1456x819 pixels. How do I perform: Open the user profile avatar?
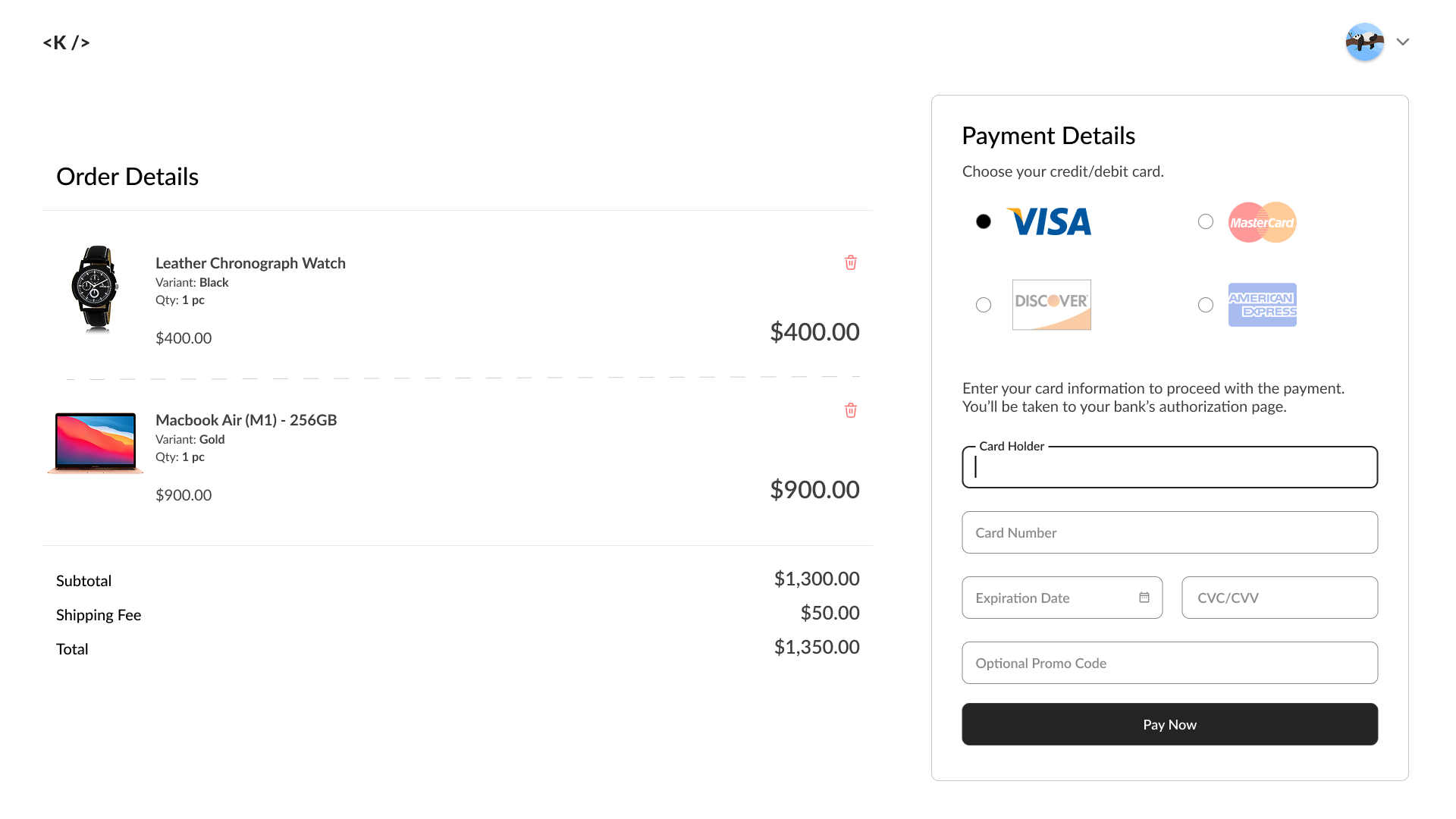coord(1364,42)
